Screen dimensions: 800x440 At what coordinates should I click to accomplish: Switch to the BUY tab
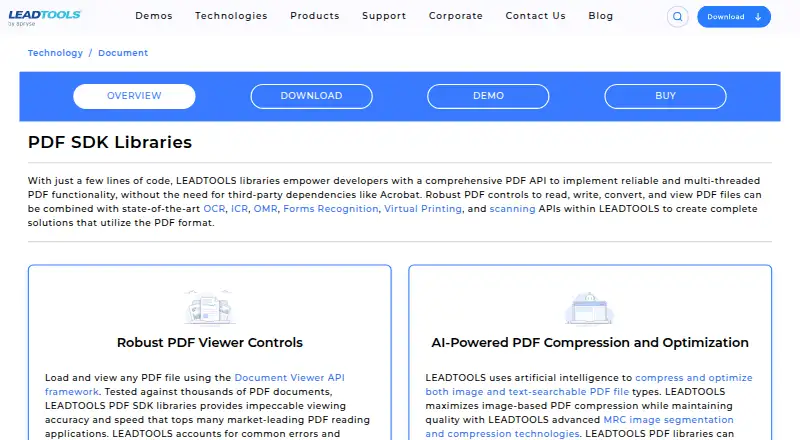click(x=665, y=96)
